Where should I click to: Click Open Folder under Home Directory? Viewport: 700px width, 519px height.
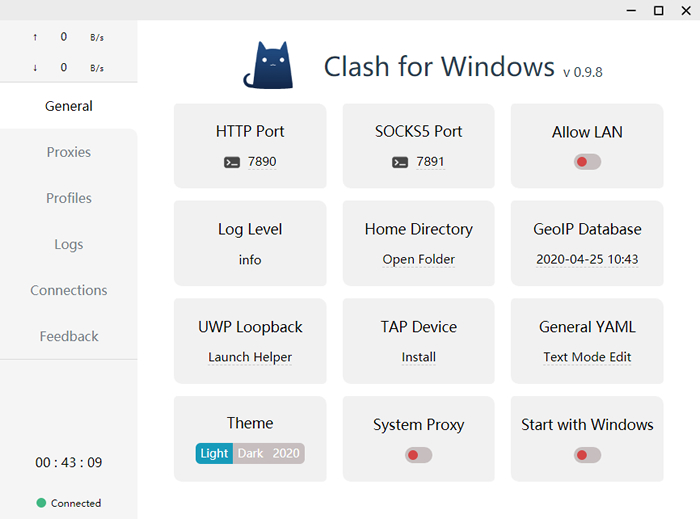coord(418,259)
